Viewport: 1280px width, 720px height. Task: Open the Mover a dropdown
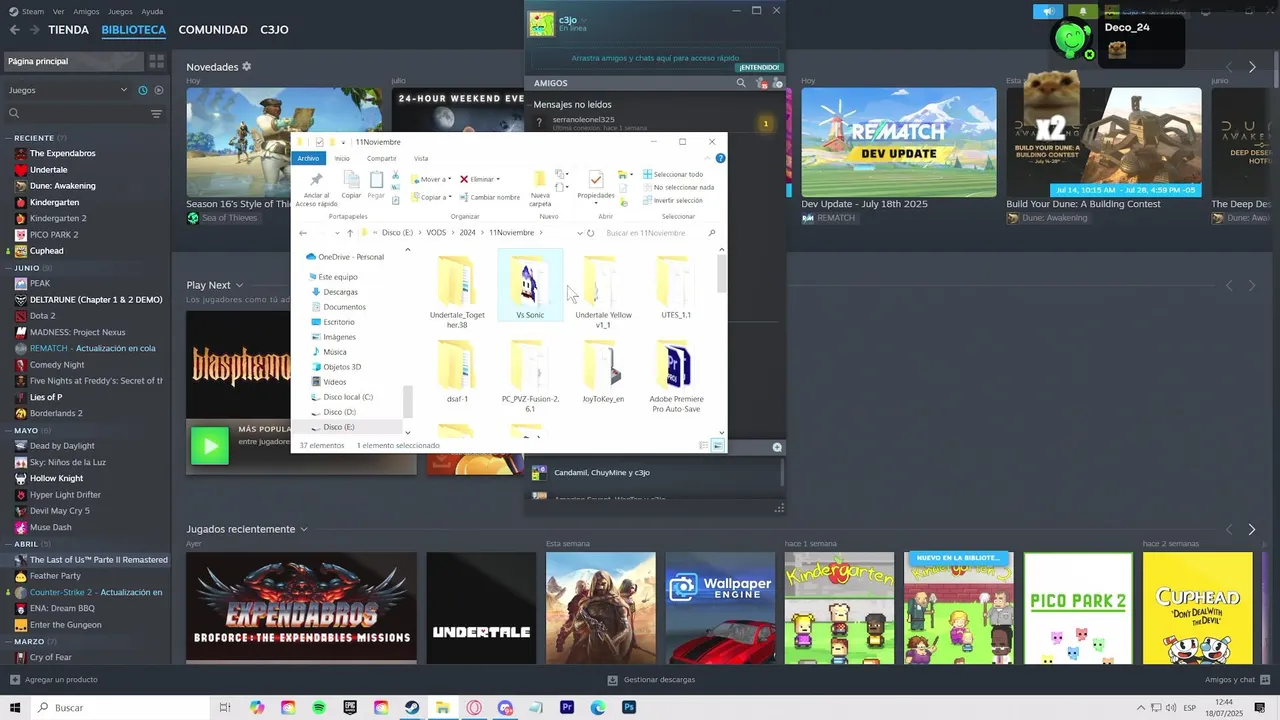(x=433, y=179)
